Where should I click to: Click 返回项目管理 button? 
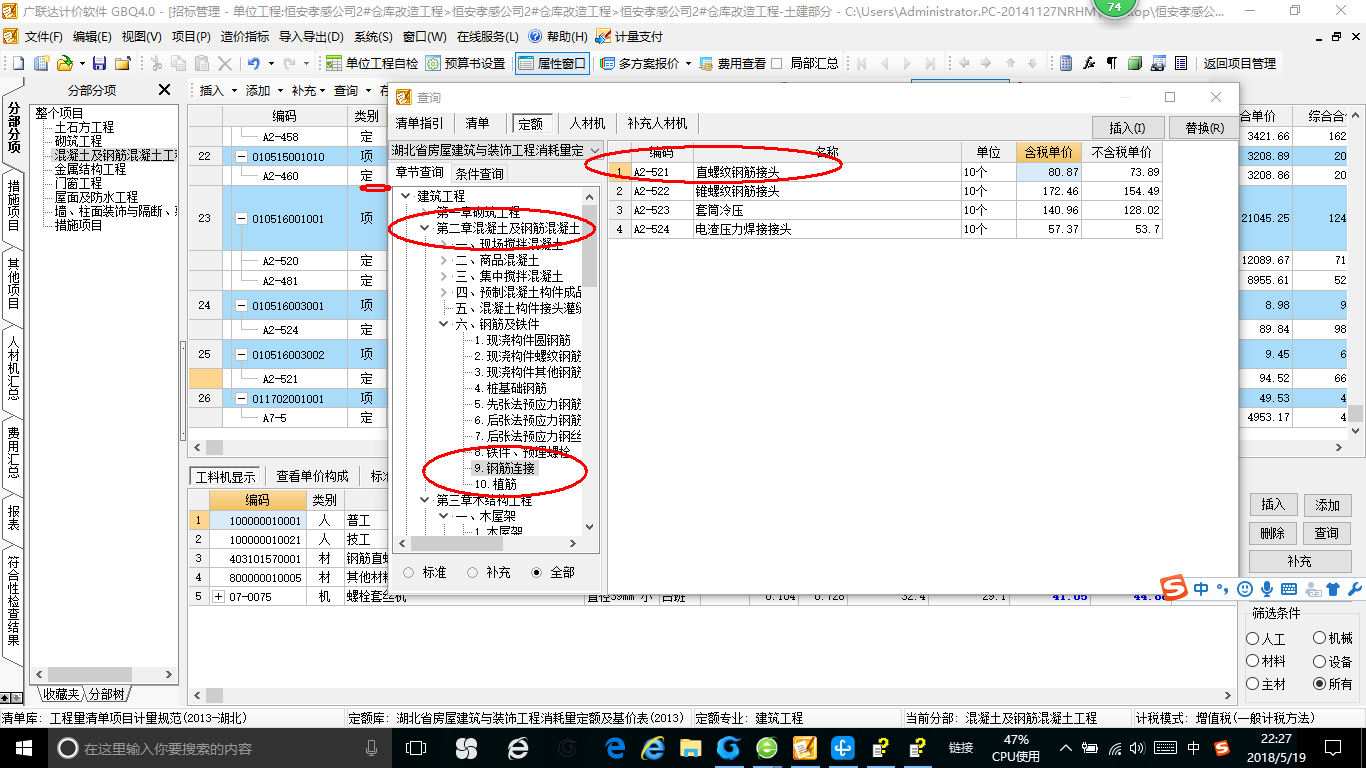point(1239,63)
